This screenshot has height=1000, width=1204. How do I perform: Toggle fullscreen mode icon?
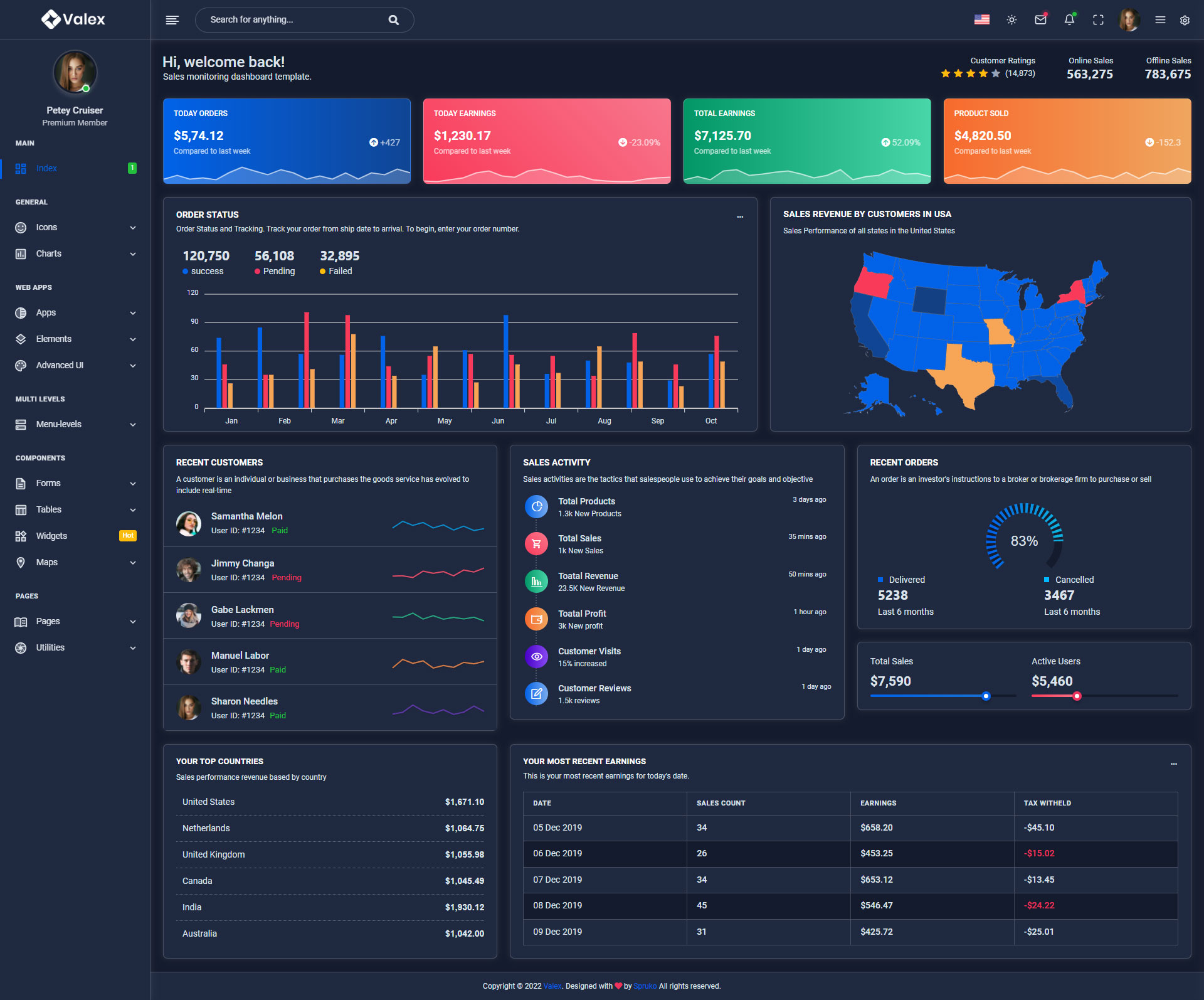pos(1098,20)
